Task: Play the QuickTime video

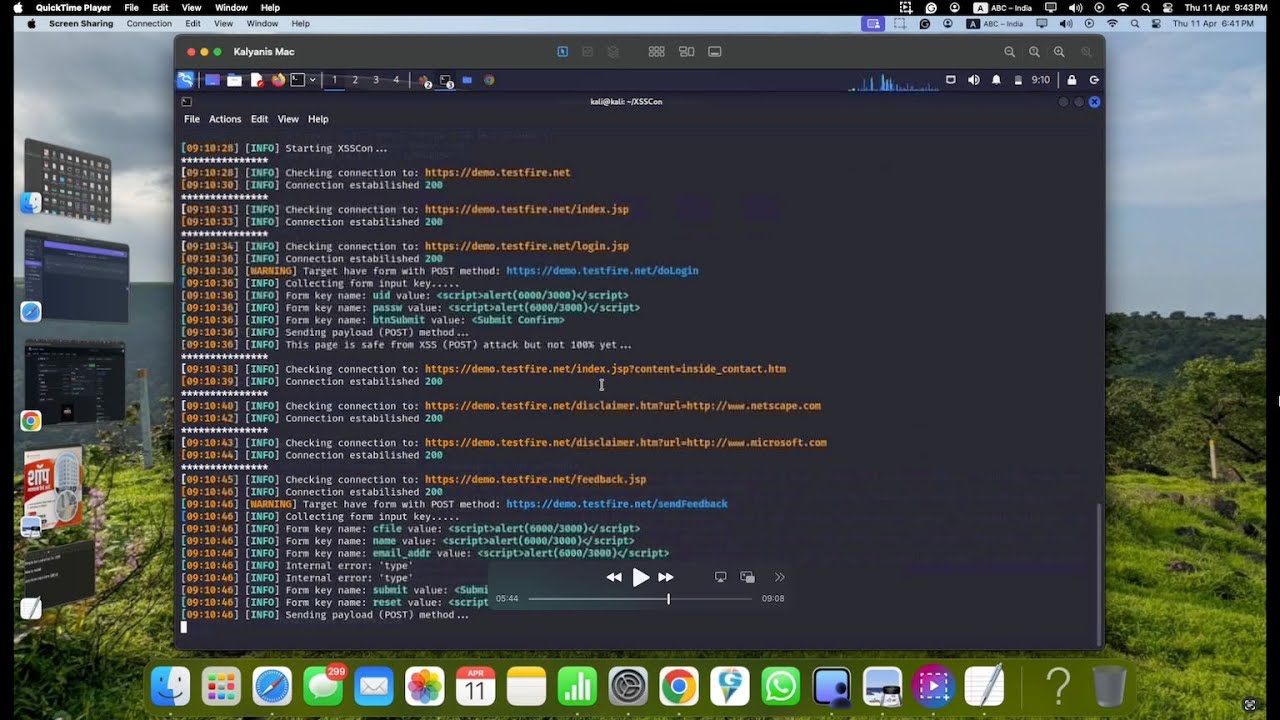Action: point(640,577)
